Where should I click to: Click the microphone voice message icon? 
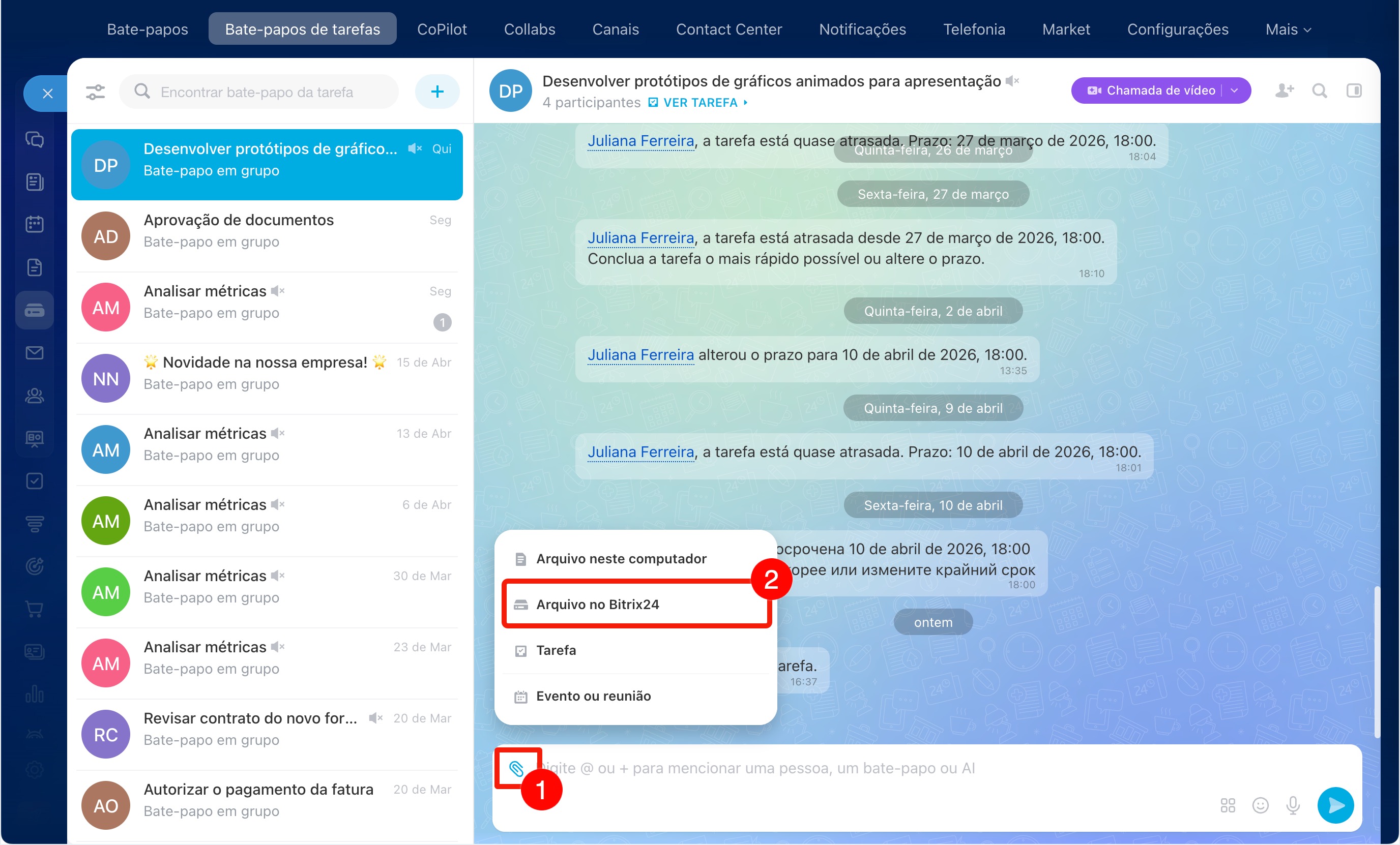coord(1293,805)
